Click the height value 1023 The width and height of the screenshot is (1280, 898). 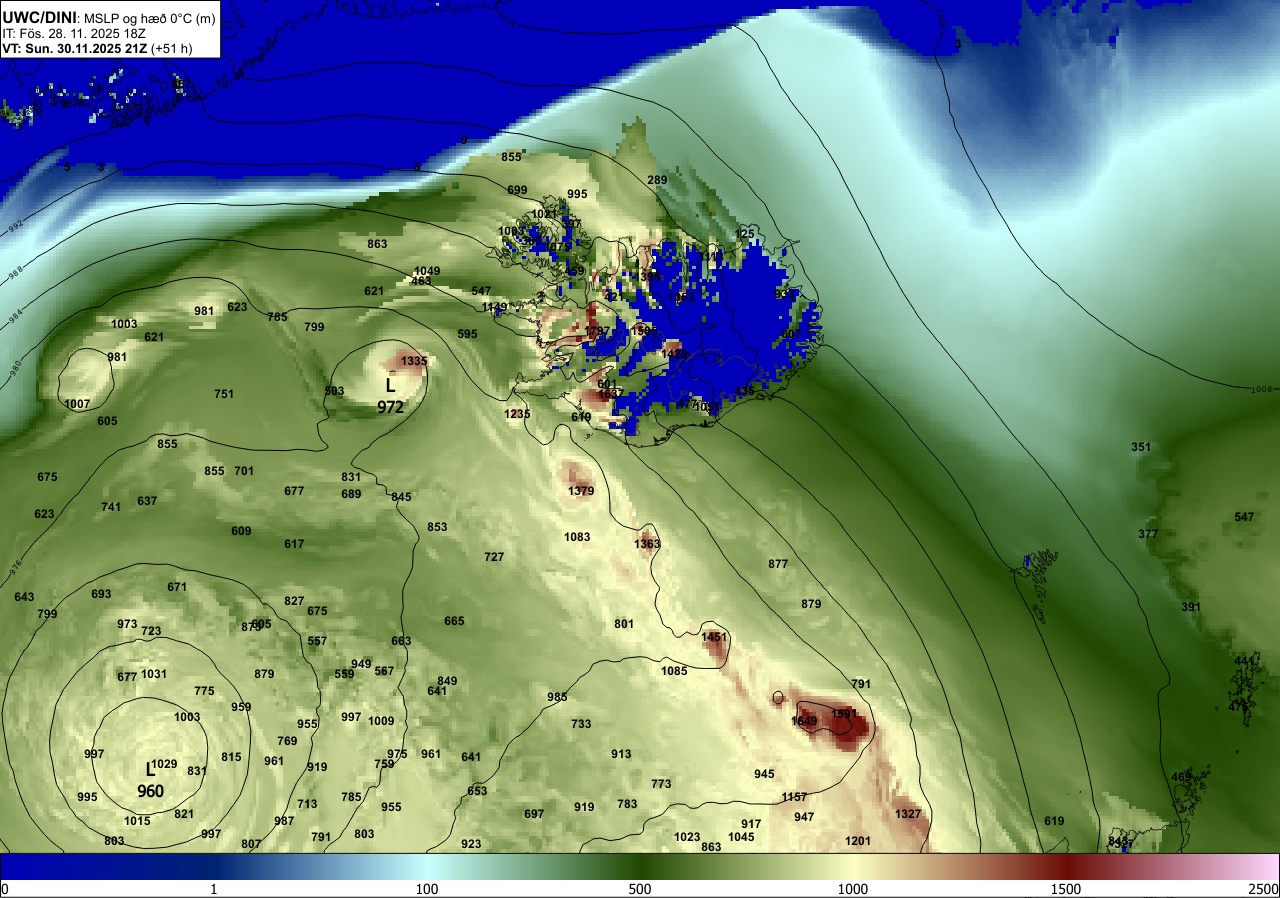687,837
